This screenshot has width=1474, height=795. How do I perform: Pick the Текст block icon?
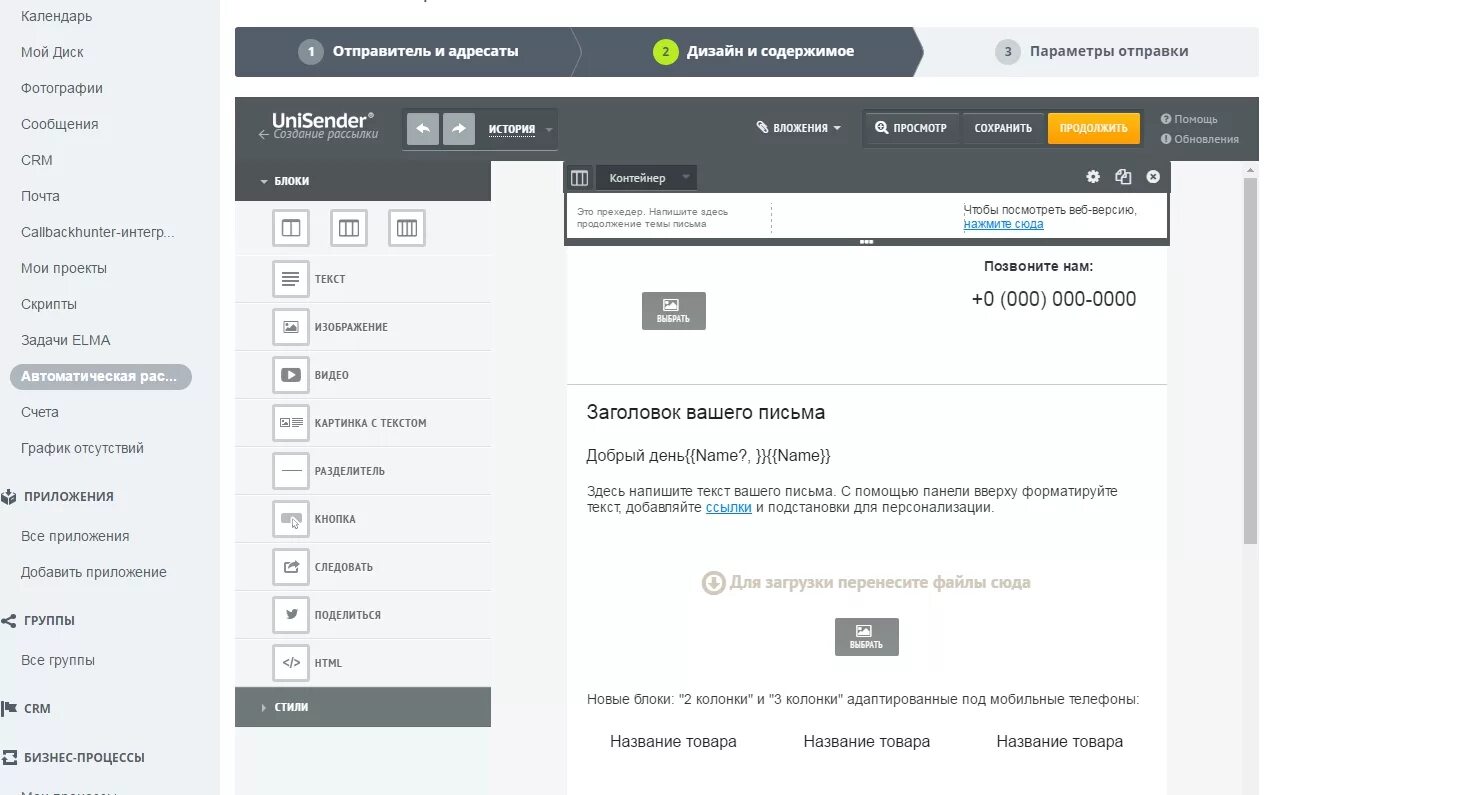coord(291,279)
